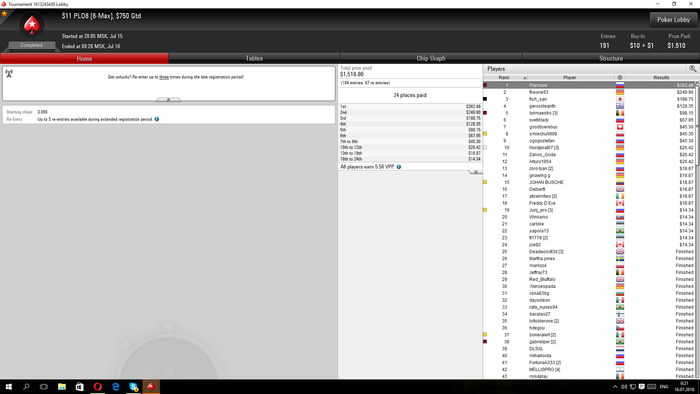Click the Japan flag beside fish_san
The height and width of the screenshot is (394, 700).
620,99
